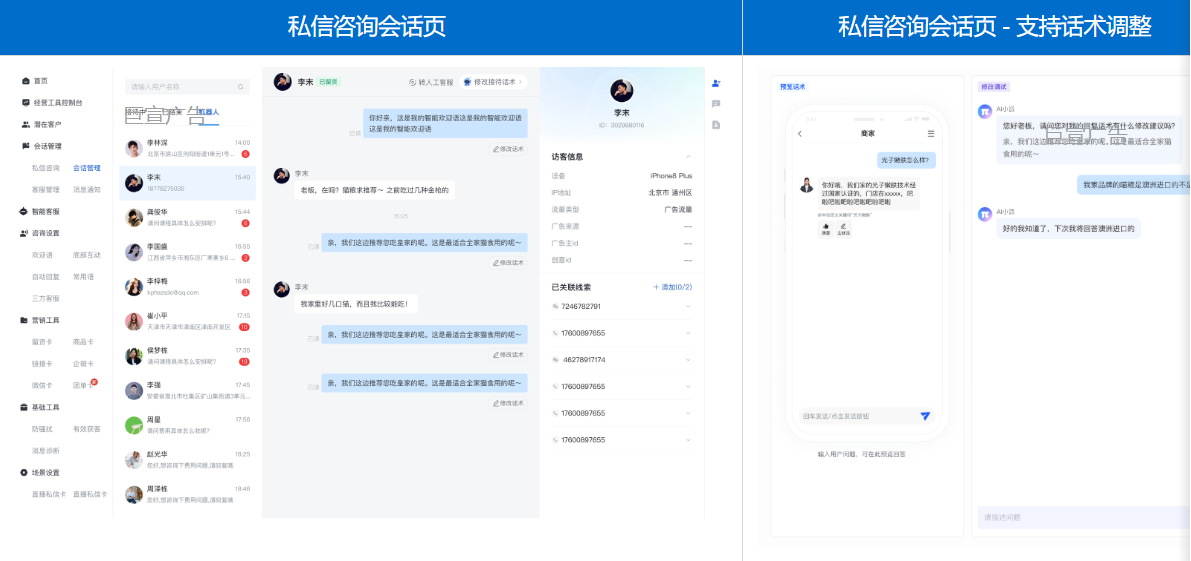Click the 预览话术 tag
1191x561 pixels.
(792, 87)
